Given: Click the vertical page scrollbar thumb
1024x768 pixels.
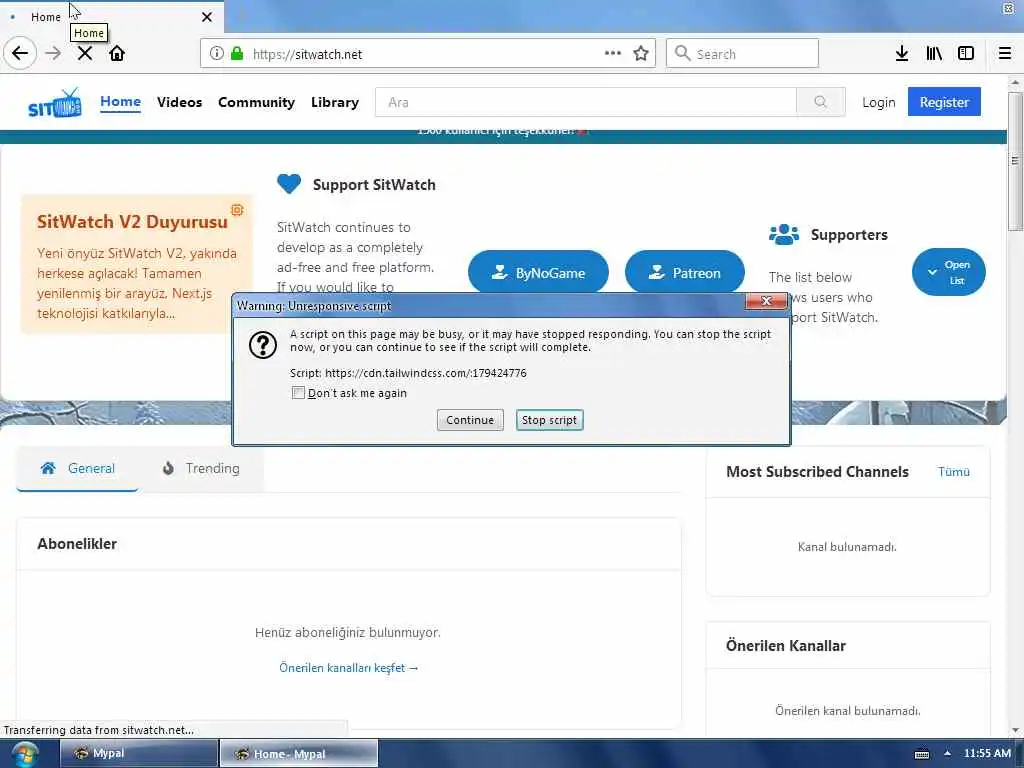Looking at the screenshot, I should [1014, 161].
